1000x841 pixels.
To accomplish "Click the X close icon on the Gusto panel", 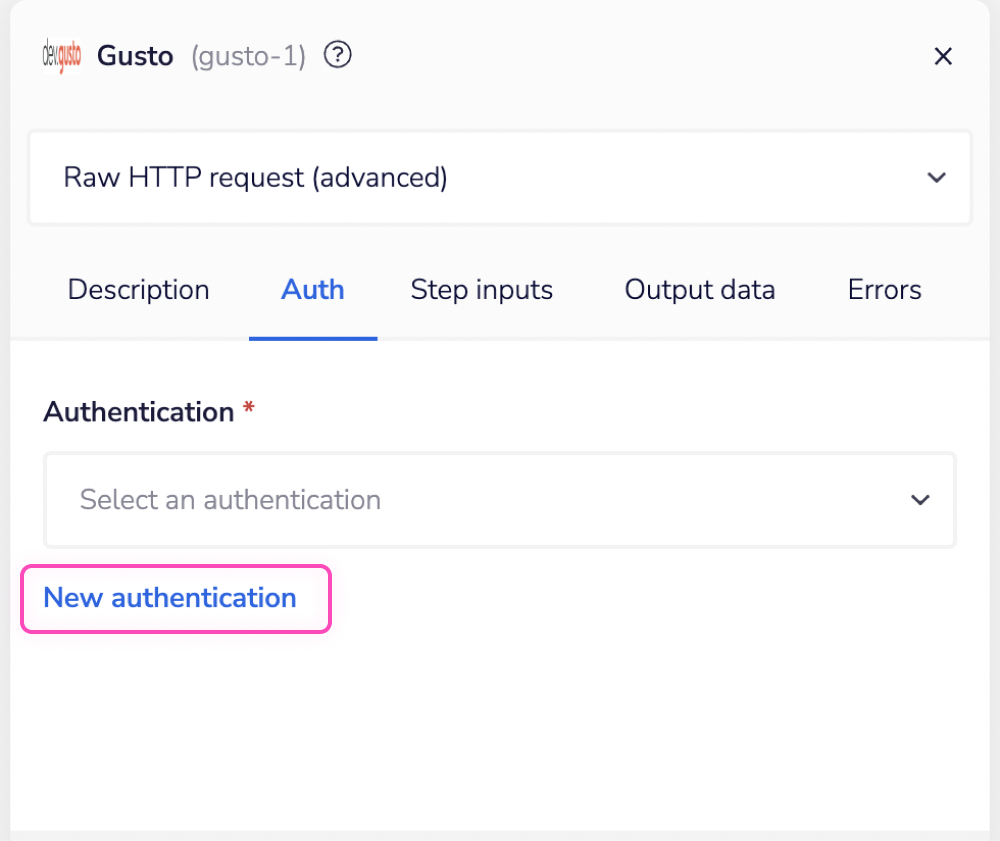I will [x=943, y=56].
